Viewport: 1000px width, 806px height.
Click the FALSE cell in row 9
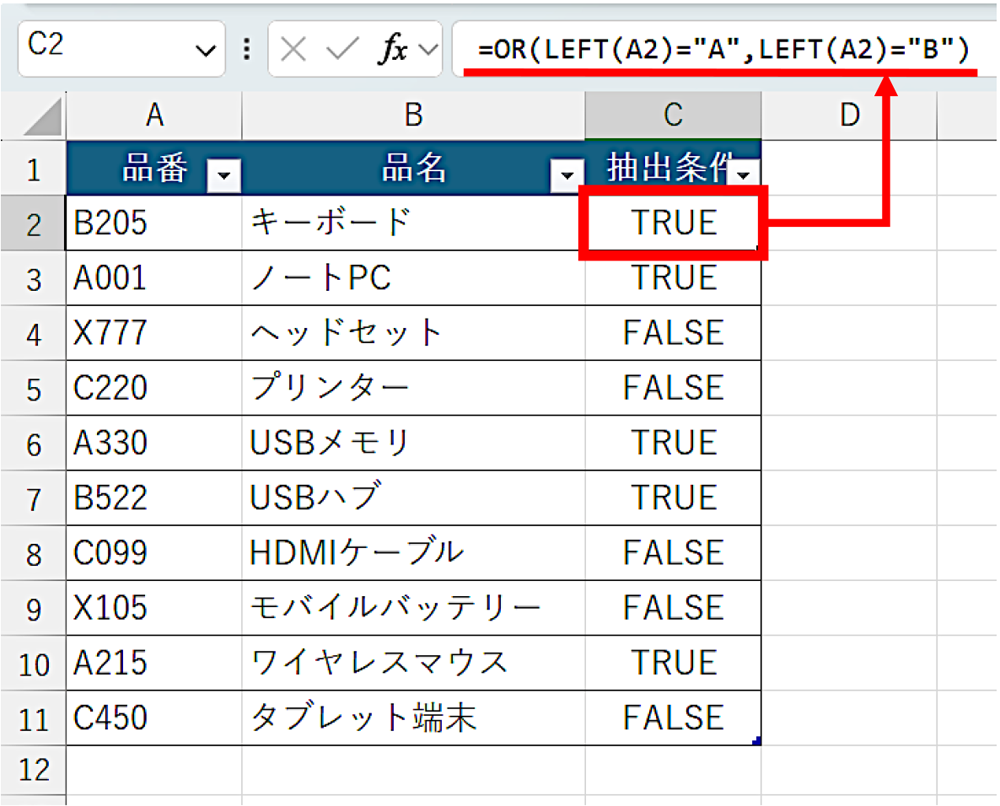point(673,608)
